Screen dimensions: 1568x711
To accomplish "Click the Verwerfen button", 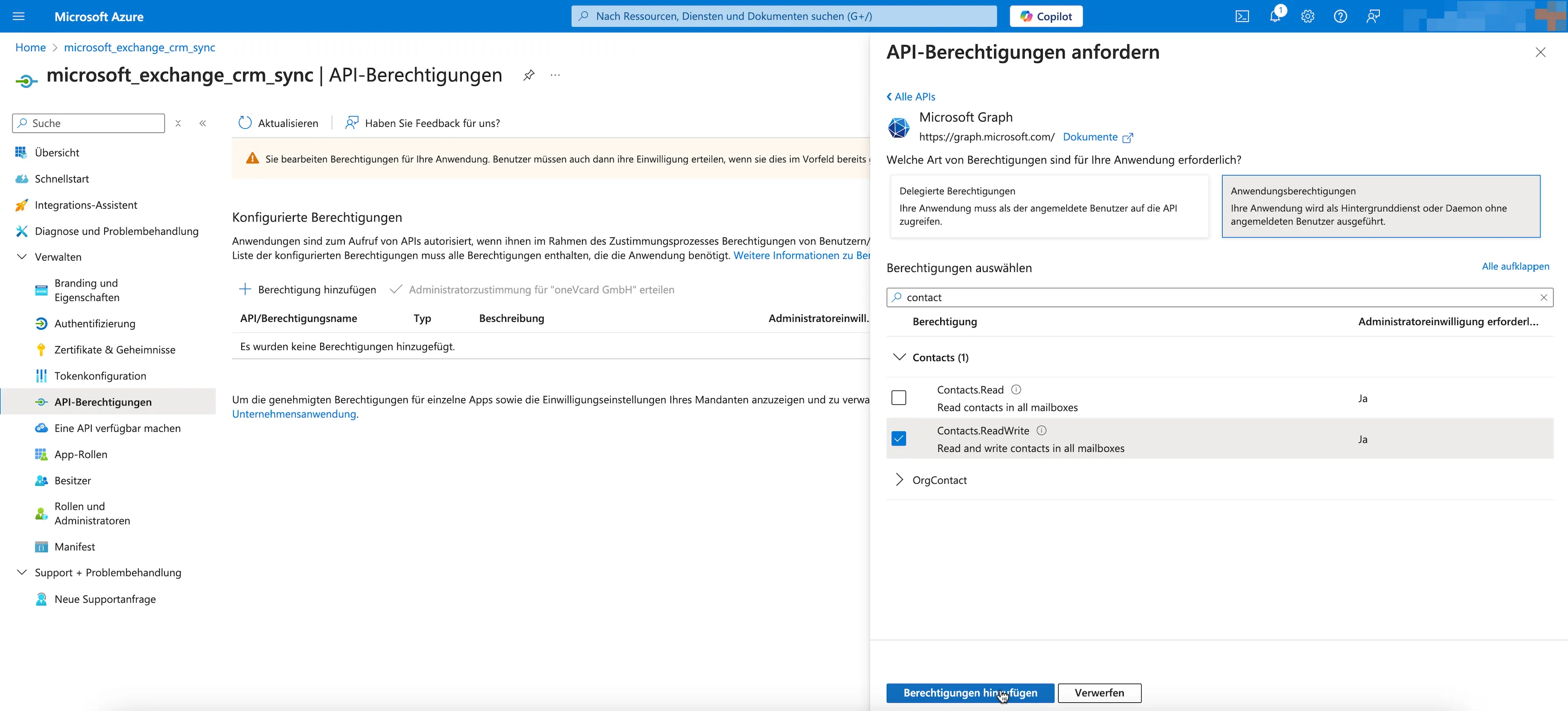I will pyautogui.click(x=1099, y=693).
